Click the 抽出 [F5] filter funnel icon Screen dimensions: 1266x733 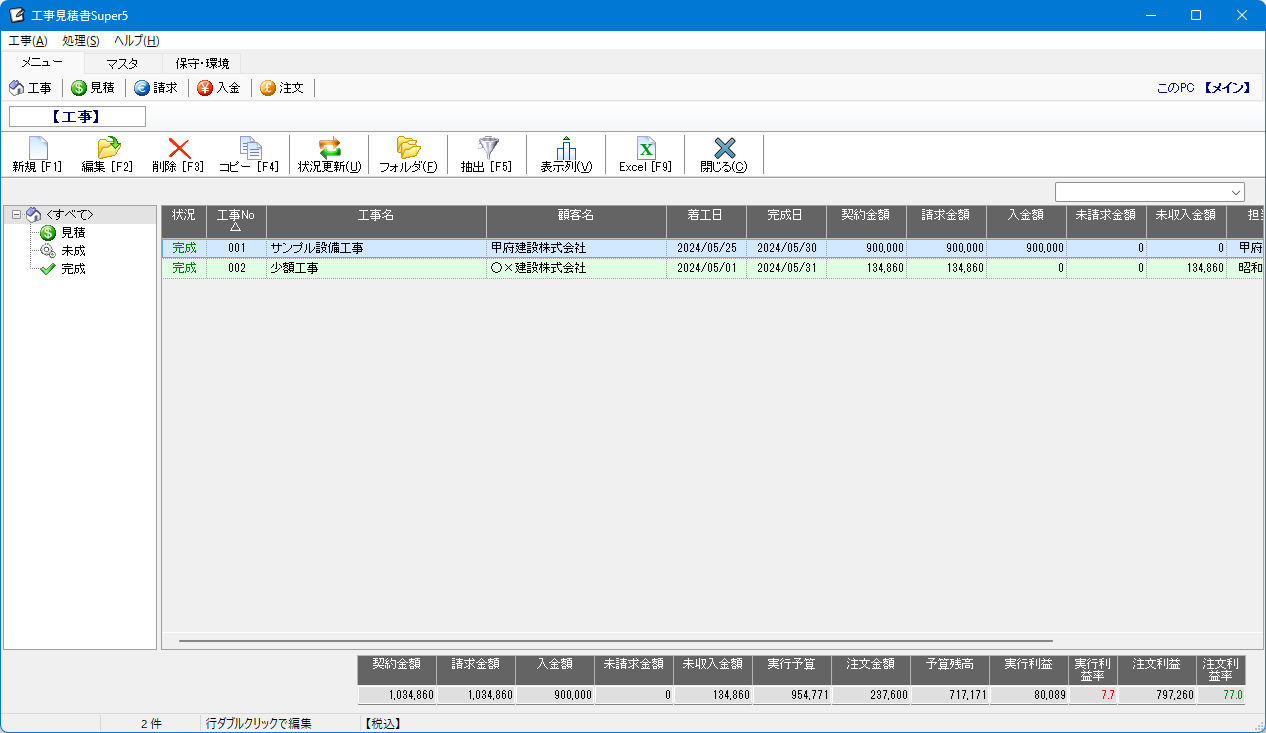487,148
